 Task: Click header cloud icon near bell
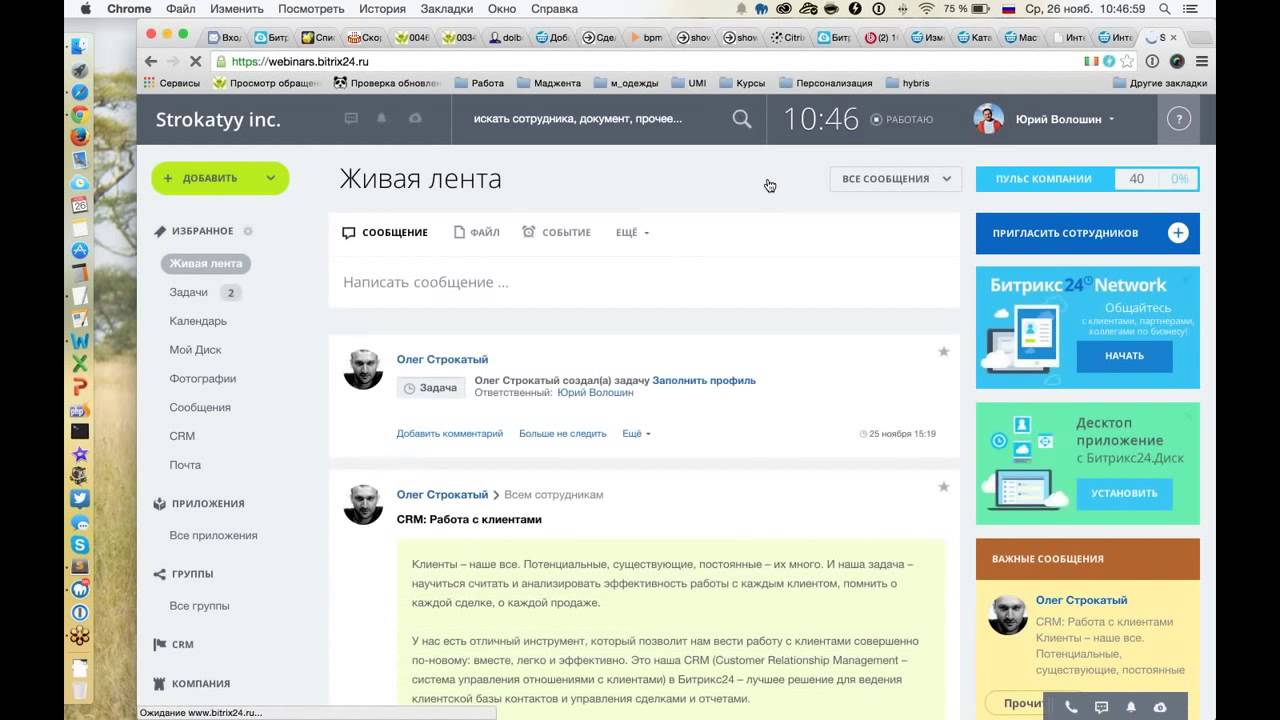(415, 118)
